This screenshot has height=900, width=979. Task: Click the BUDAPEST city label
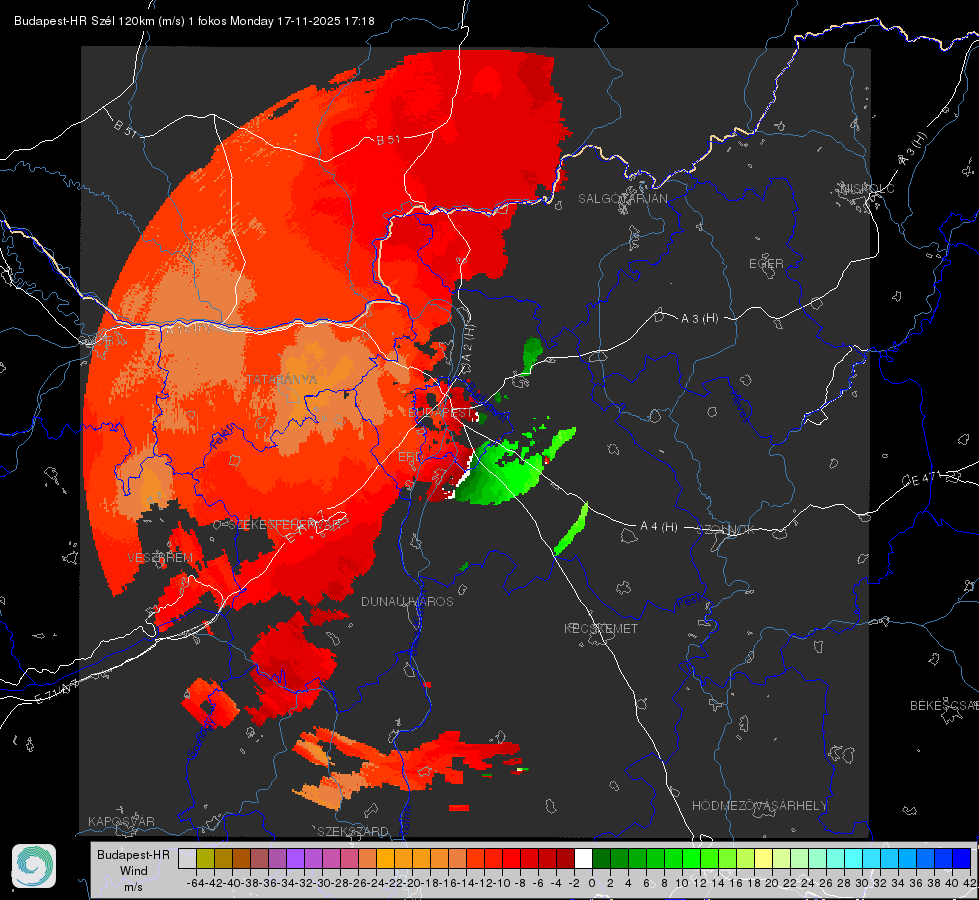click(x=440, y=413)
